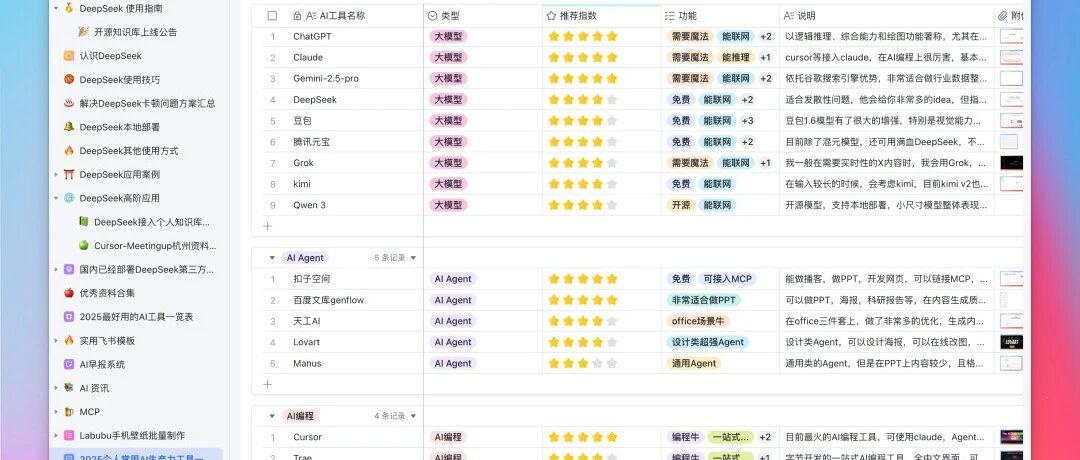
Task: Open the Cursor row attachment thumbnail
Action: (x=1011, y=437)
